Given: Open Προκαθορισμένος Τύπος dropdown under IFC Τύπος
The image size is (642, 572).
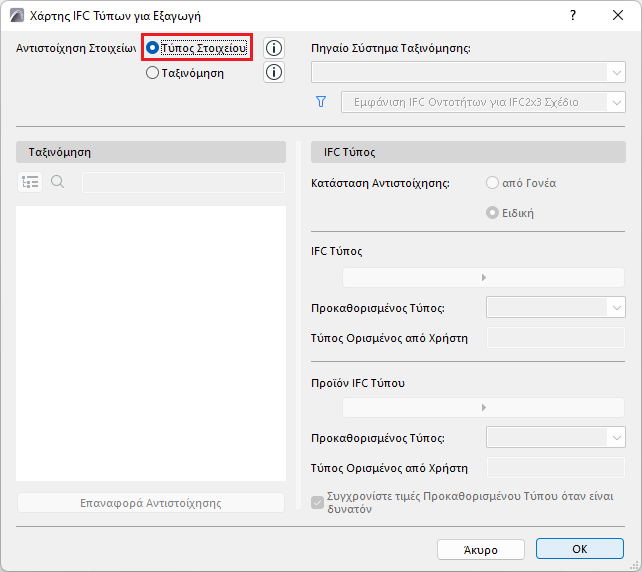Looking at the screenshot, I should pos(556,307).
